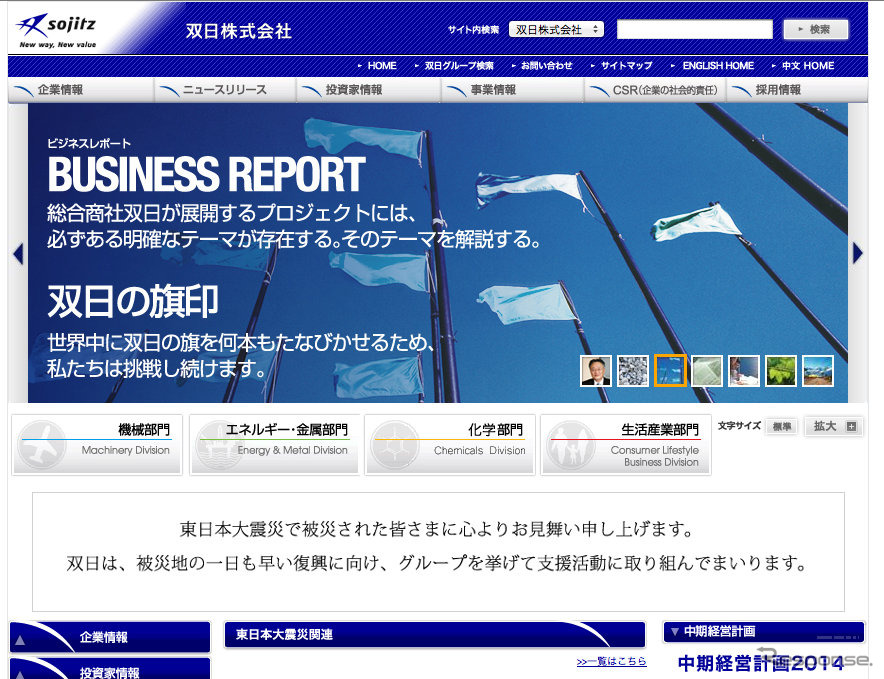Open the site search scope dropdown

[556, 30]
